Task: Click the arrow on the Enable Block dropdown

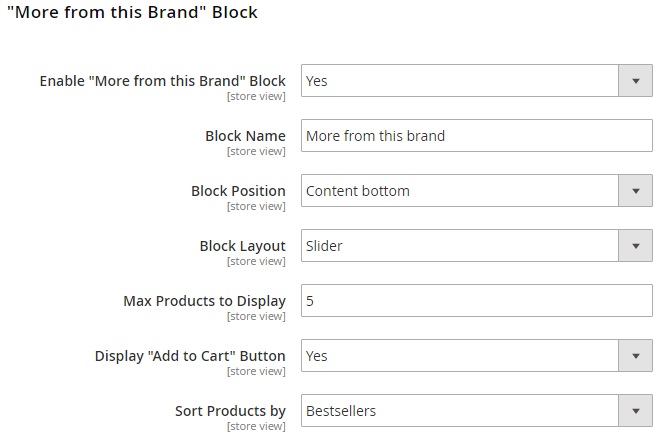Action: [635, 81]
